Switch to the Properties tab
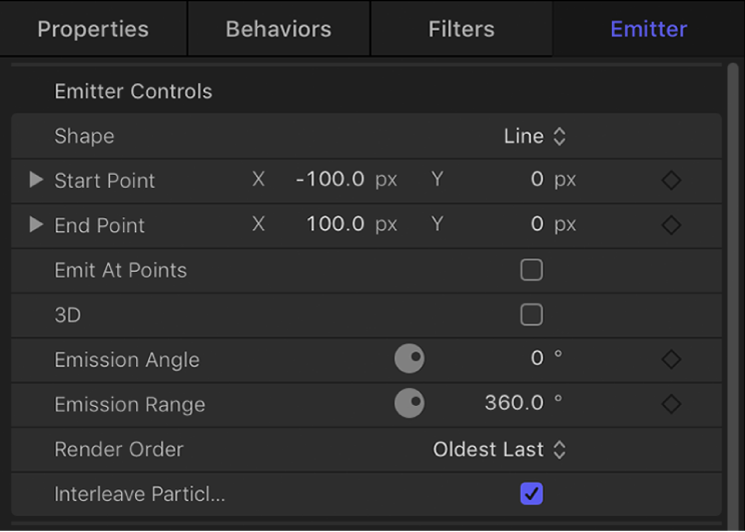745x532 pixels. tap(93, 29)
